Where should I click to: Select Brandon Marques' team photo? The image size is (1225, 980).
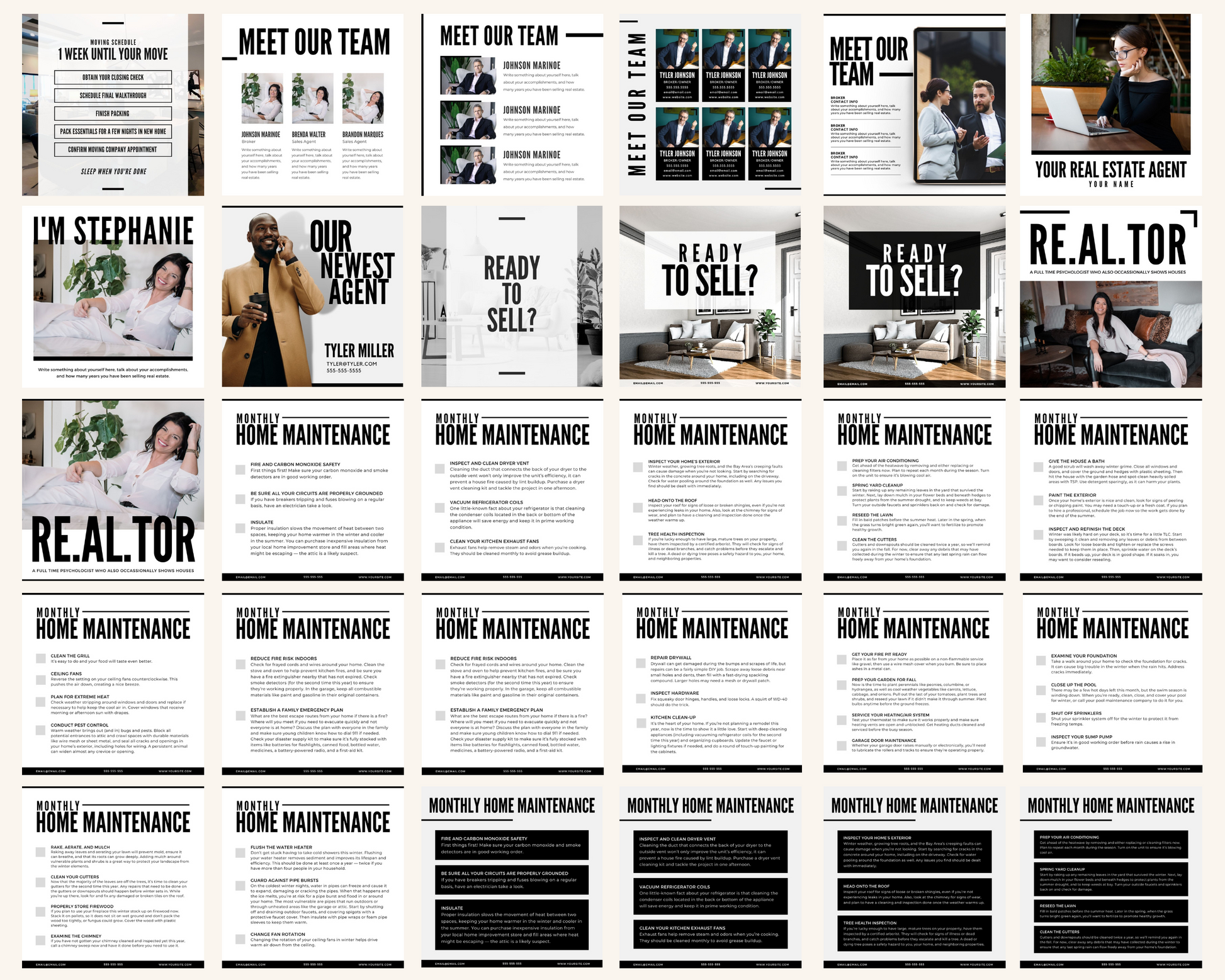click(x=363, y=98)
